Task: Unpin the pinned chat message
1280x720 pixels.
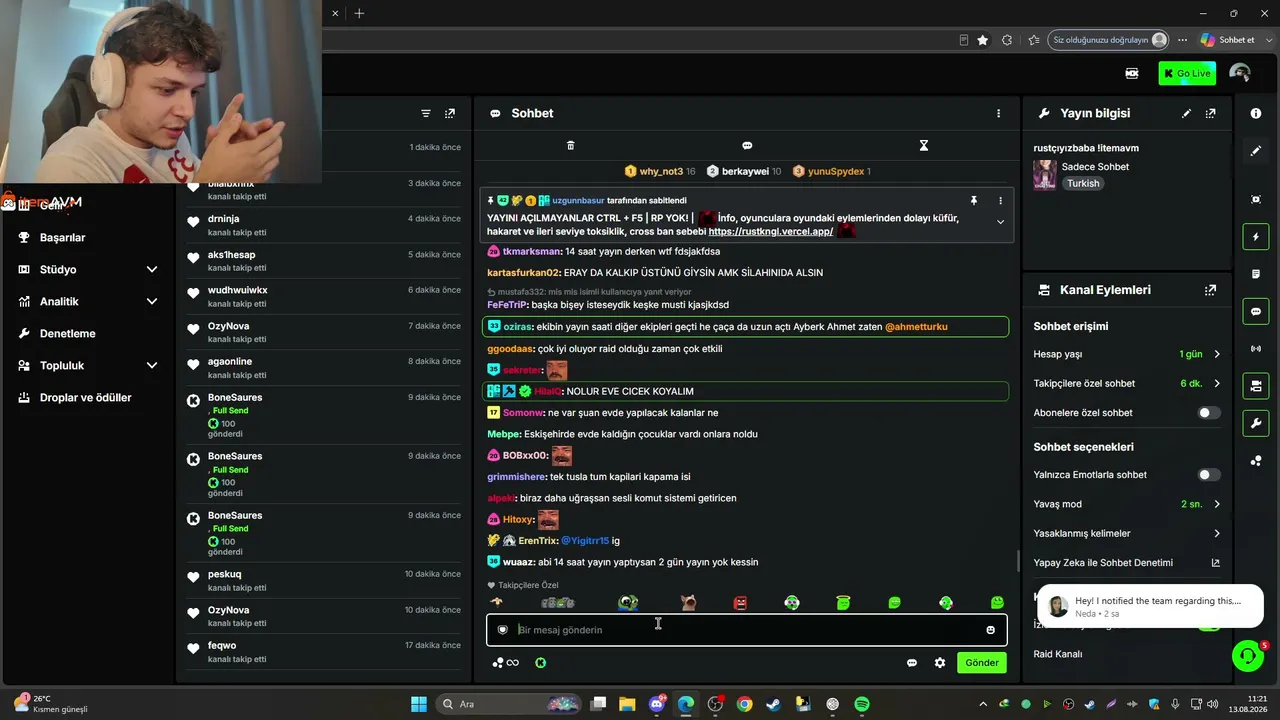Action: pos(973,201)
